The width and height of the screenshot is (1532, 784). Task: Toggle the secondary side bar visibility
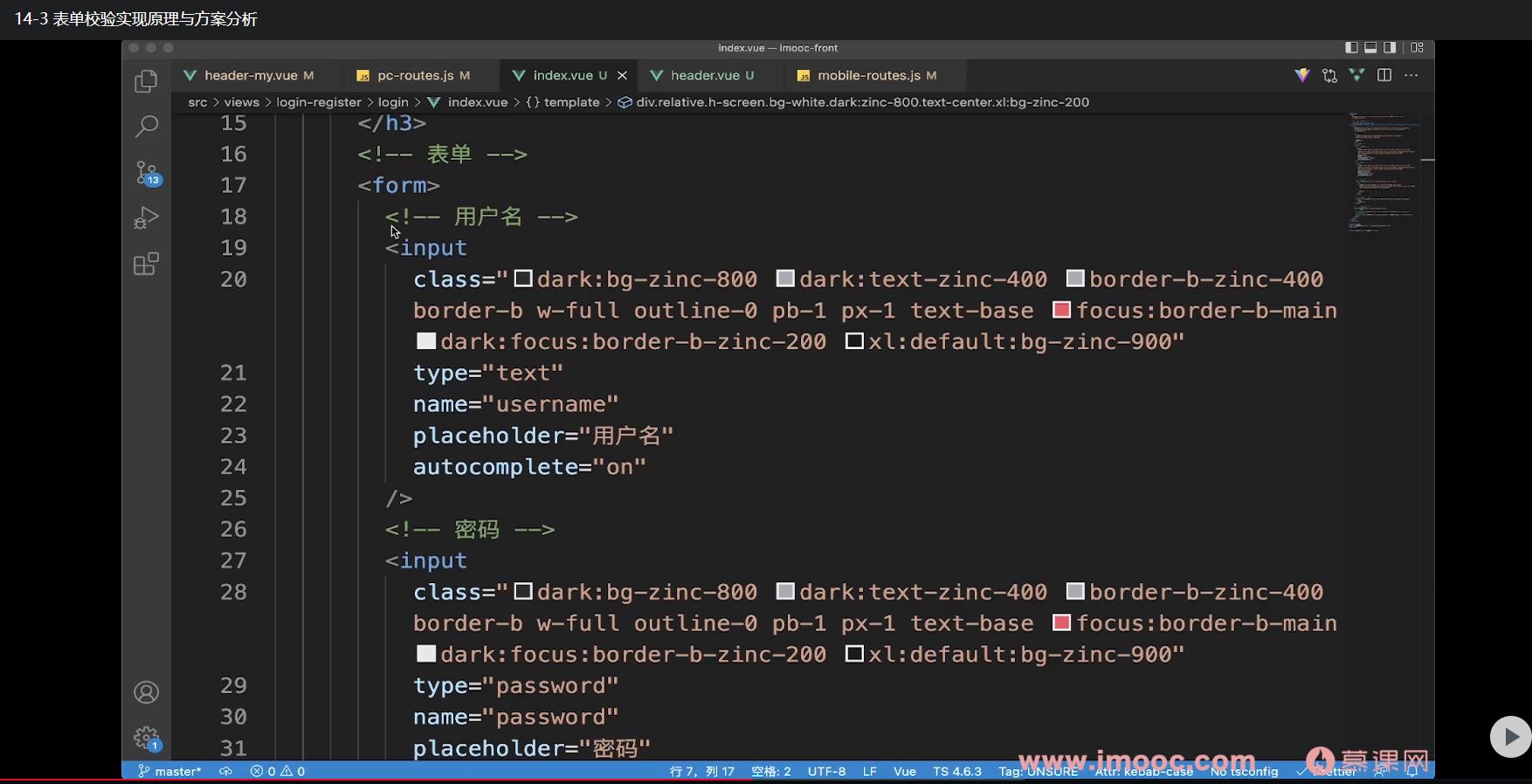pyautogui.click(x=1390, y=47)
